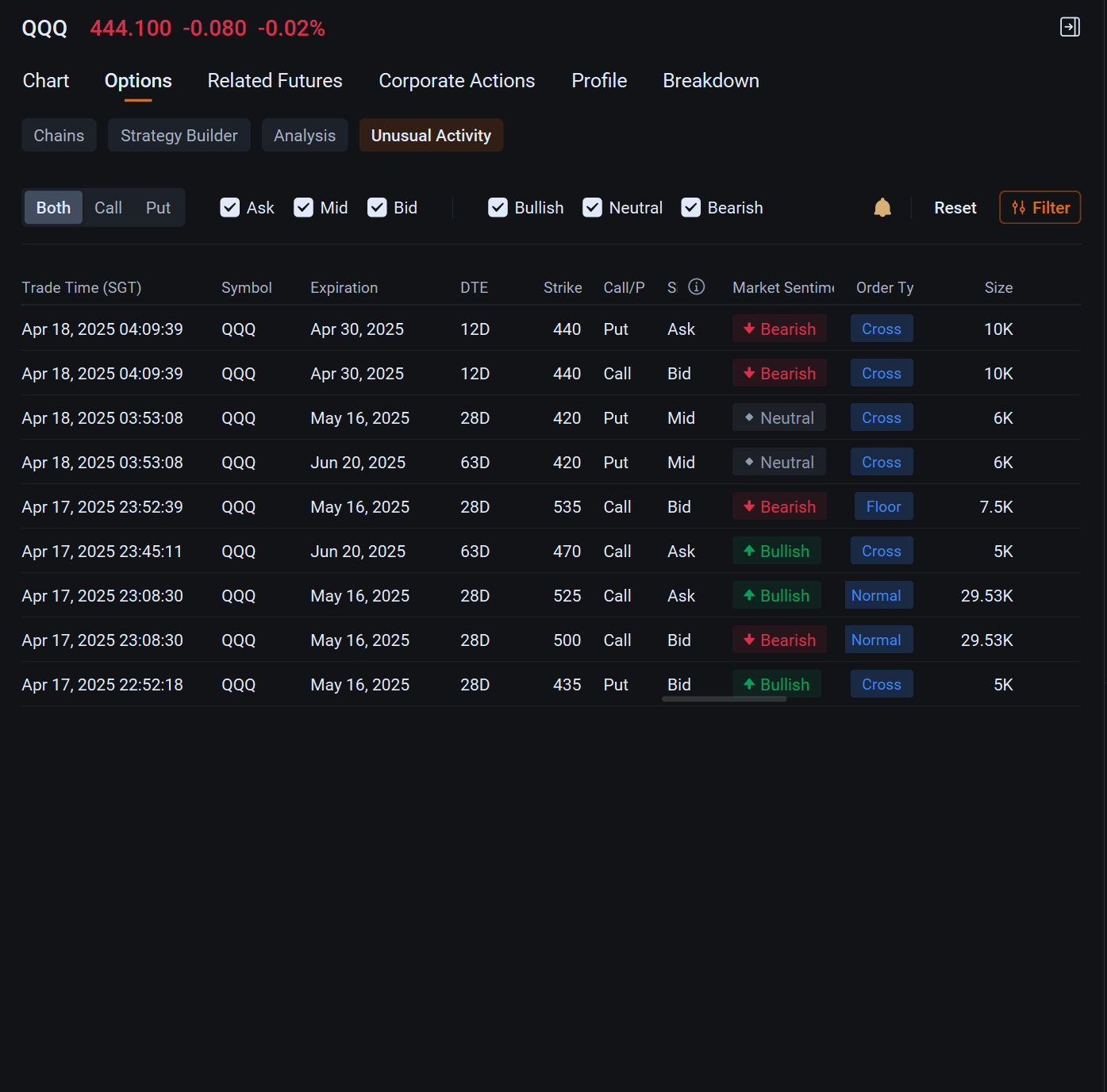Click the 7.5K size value
This screenshot has height=1092, width=1107.
[x=996, y=506]
